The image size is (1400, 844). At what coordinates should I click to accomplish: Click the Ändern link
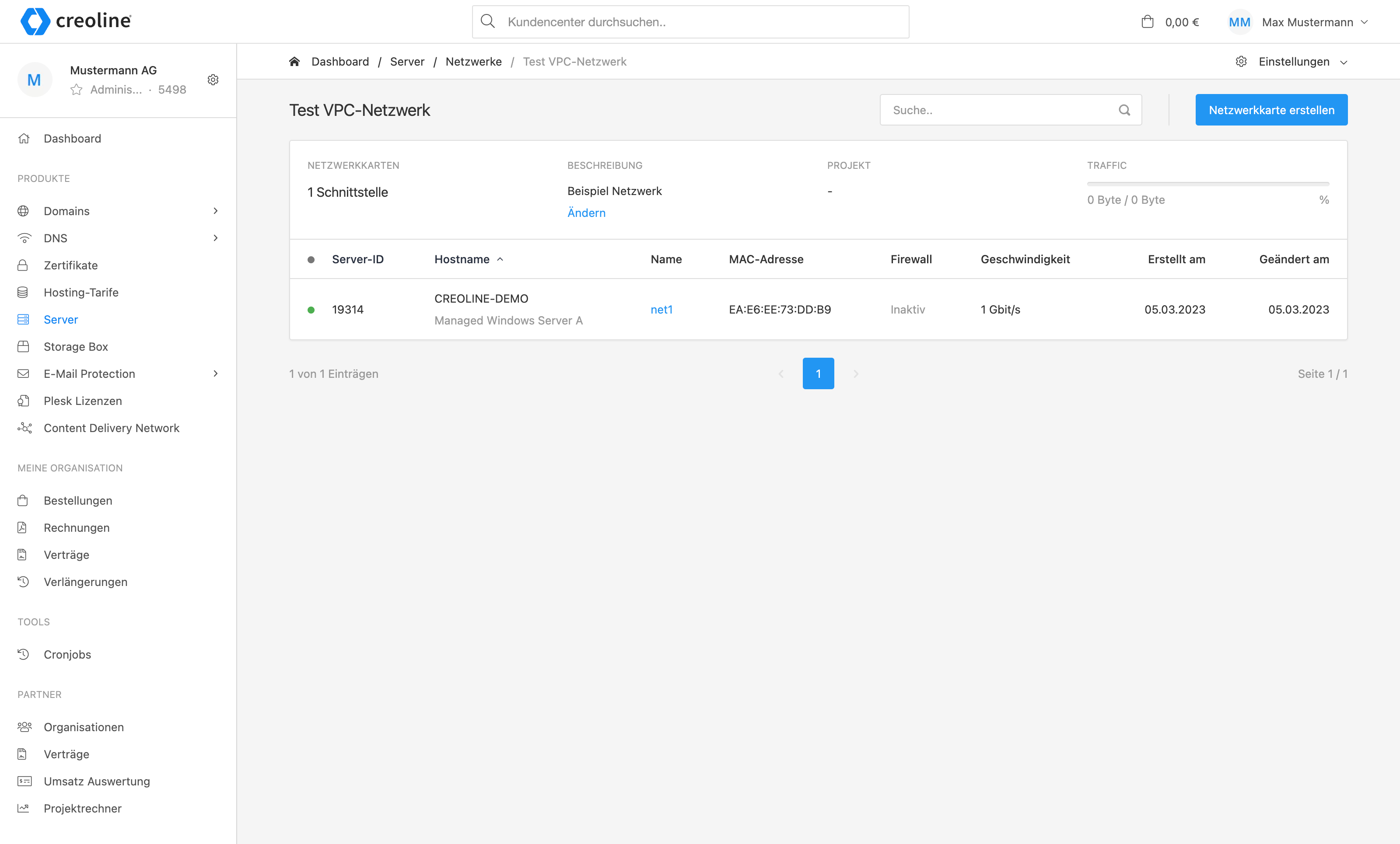click(x=586, y=213)
